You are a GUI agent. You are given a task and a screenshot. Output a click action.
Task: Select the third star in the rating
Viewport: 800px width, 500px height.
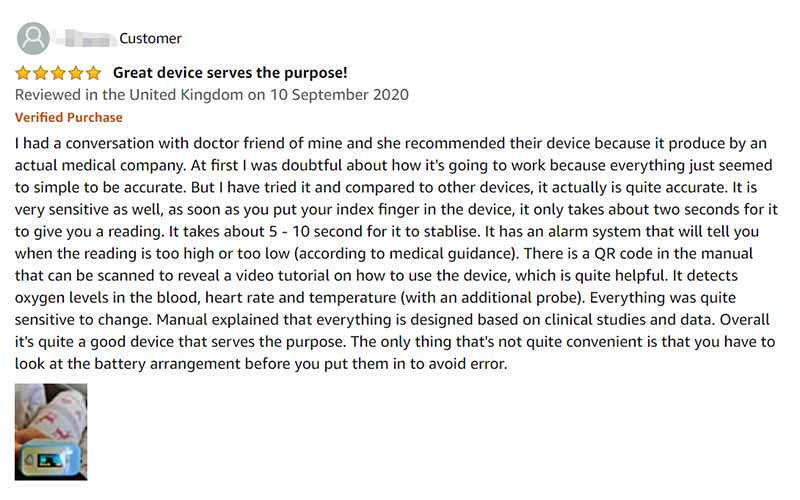click(58, 73)
